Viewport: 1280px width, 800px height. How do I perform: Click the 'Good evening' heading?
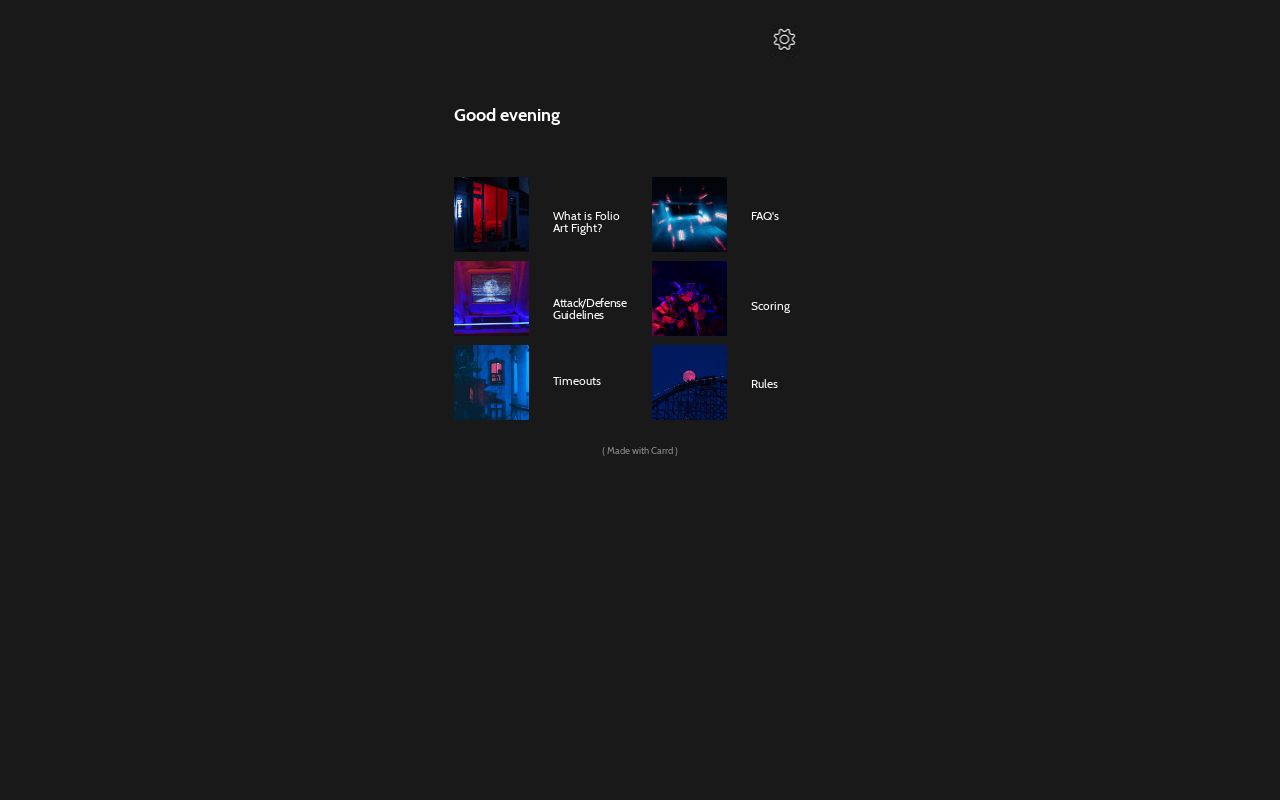point(507,115)
